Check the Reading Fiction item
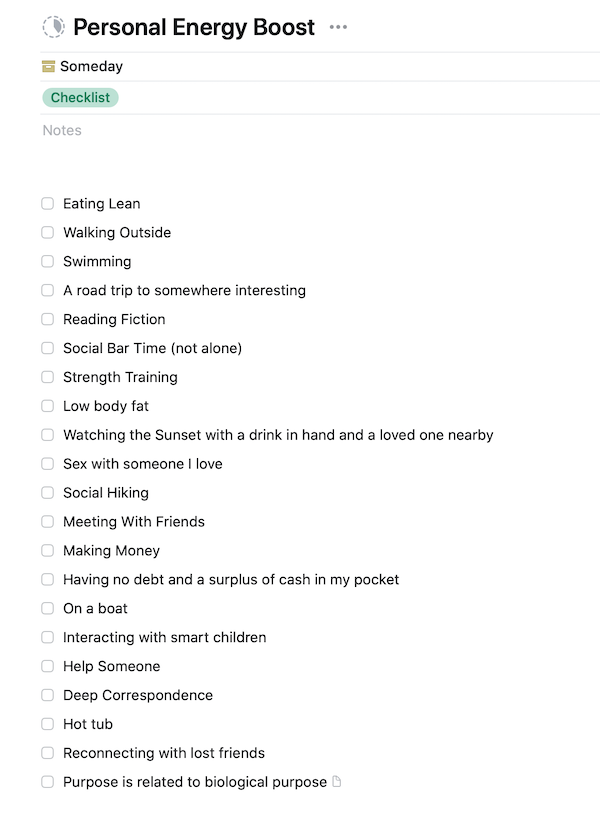600x821 pixels. 48,320
